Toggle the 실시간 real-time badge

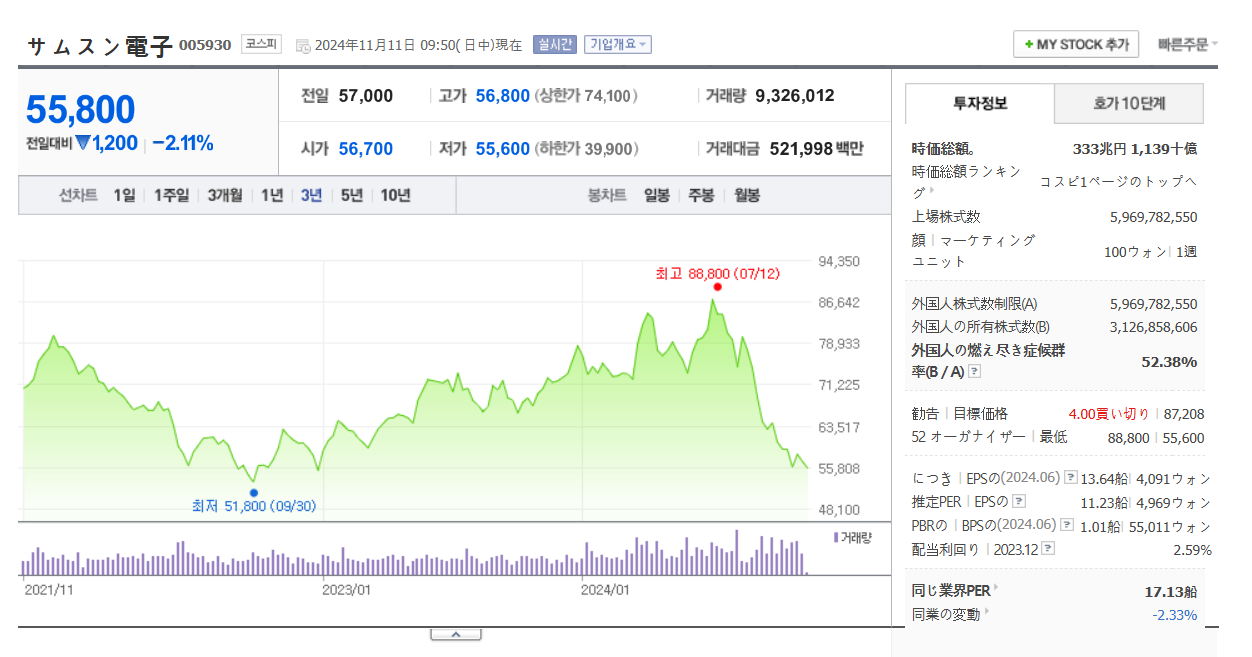coord(555,45)
